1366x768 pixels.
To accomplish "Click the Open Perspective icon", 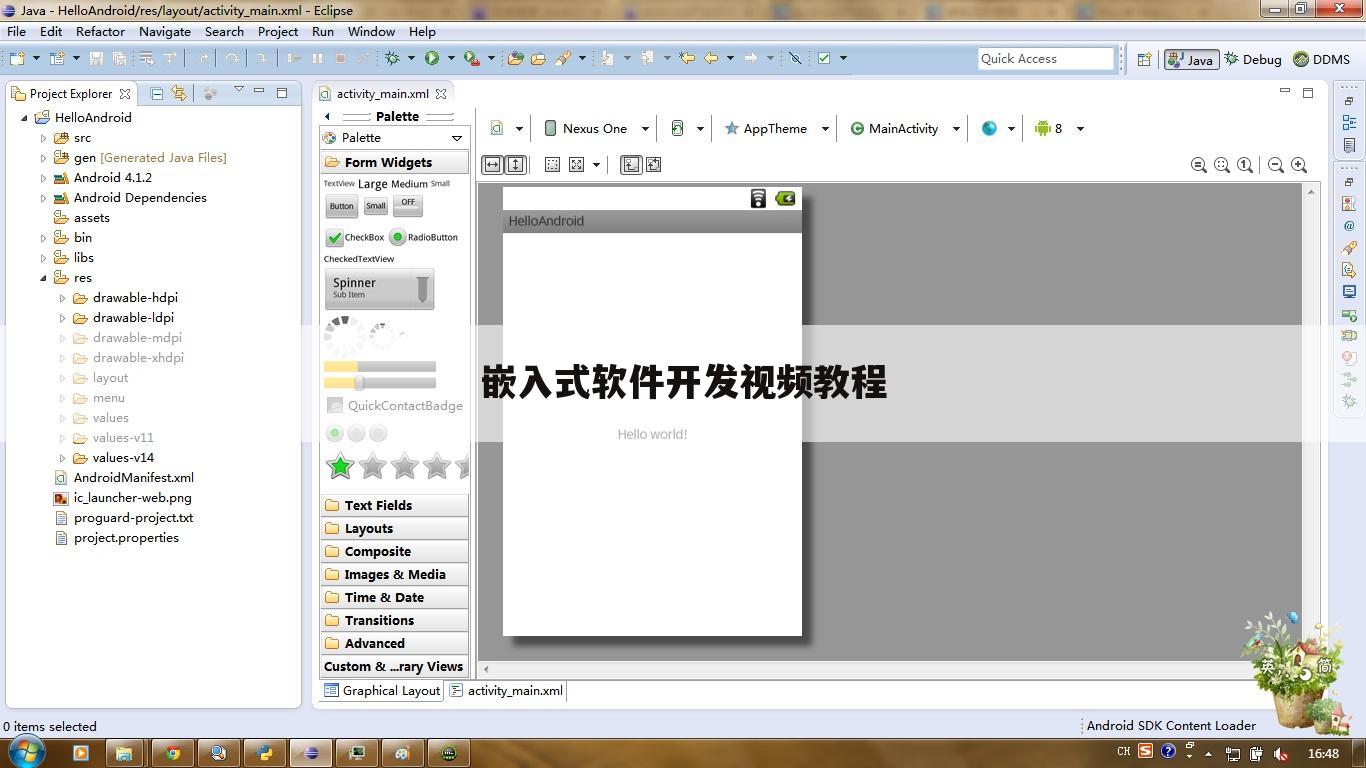I will [1144, 59].
